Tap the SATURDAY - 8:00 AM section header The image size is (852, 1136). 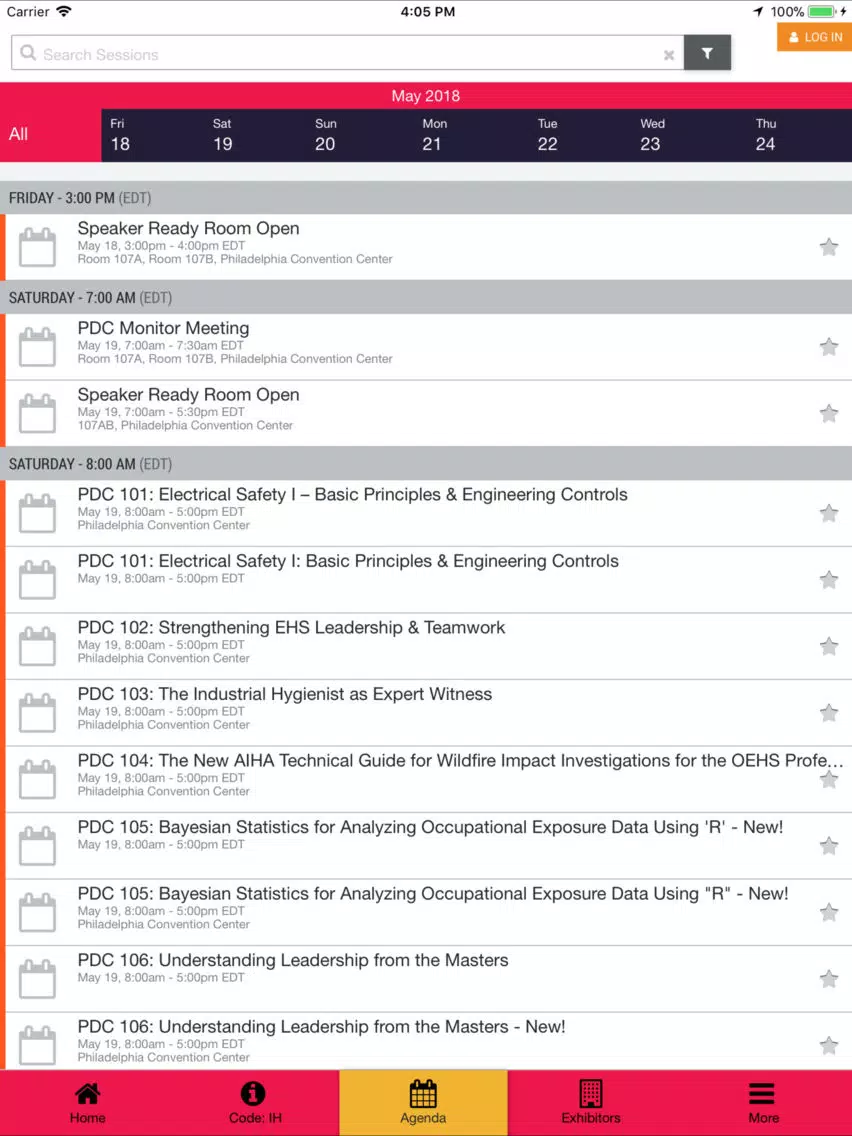click(426, 464)
